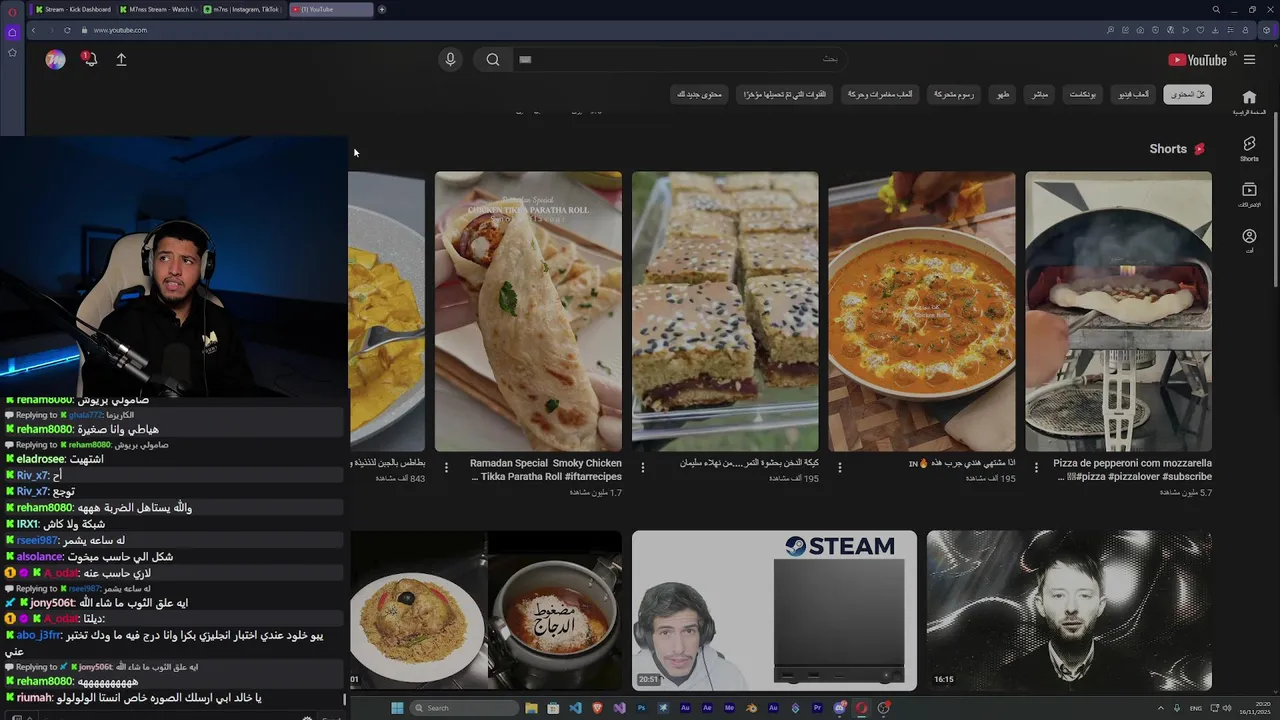Viewport: 1280px width, 720px height.
Task: Select the 'مباشر' filter chip
Action: pyautogui.click(x=1040, y=94)
